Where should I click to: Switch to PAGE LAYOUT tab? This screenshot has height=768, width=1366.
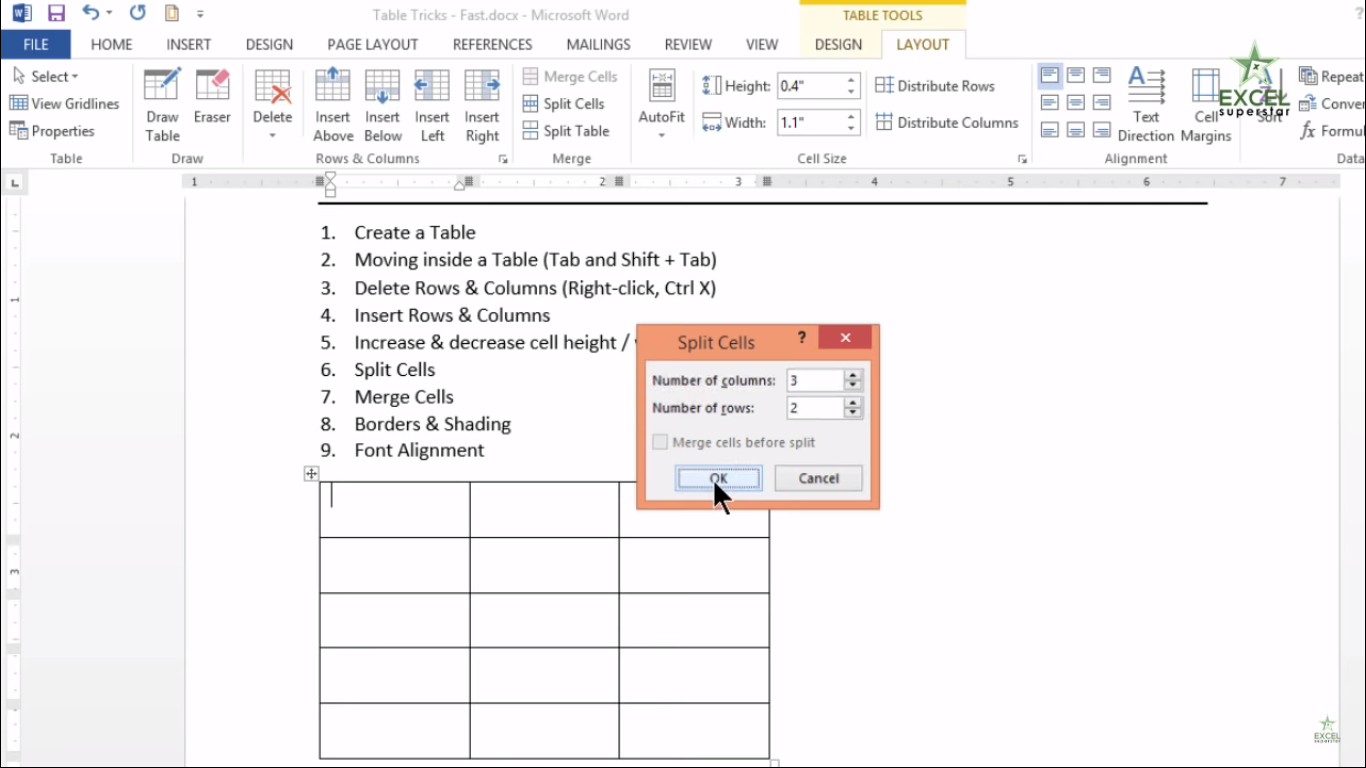(x=373, y=44)
